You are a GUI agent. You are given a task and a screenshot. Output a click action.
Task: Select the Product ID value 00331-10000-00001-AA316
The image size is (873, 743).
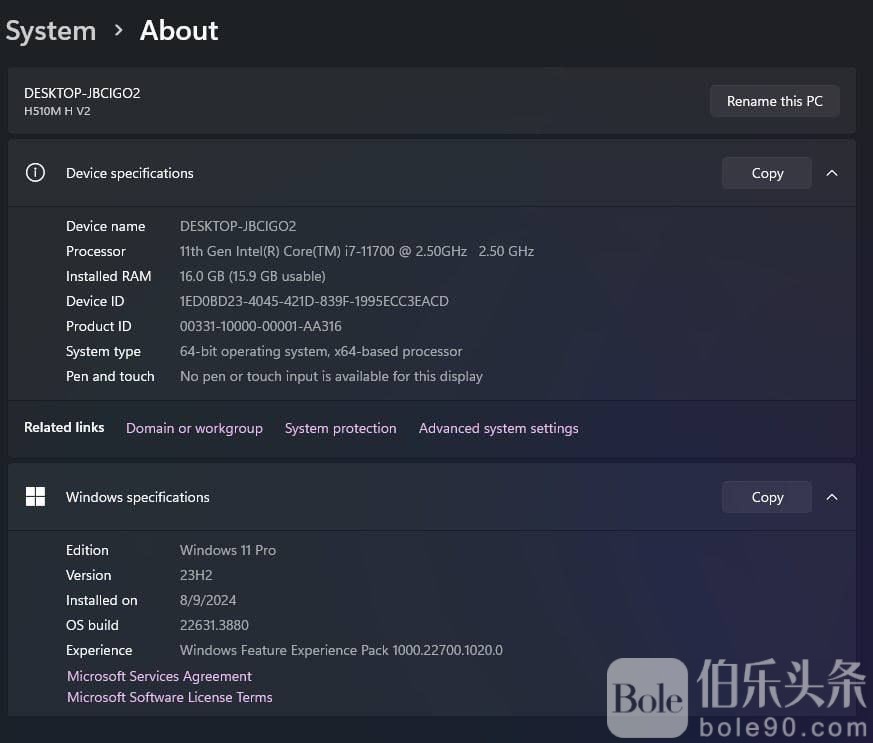(261, 326)
